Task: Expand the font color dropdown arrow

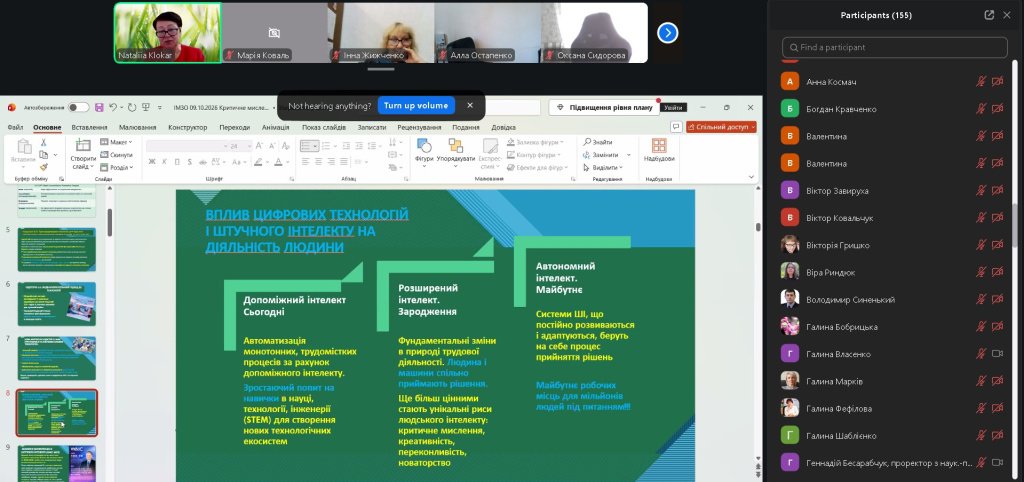Action: [288, 162]
